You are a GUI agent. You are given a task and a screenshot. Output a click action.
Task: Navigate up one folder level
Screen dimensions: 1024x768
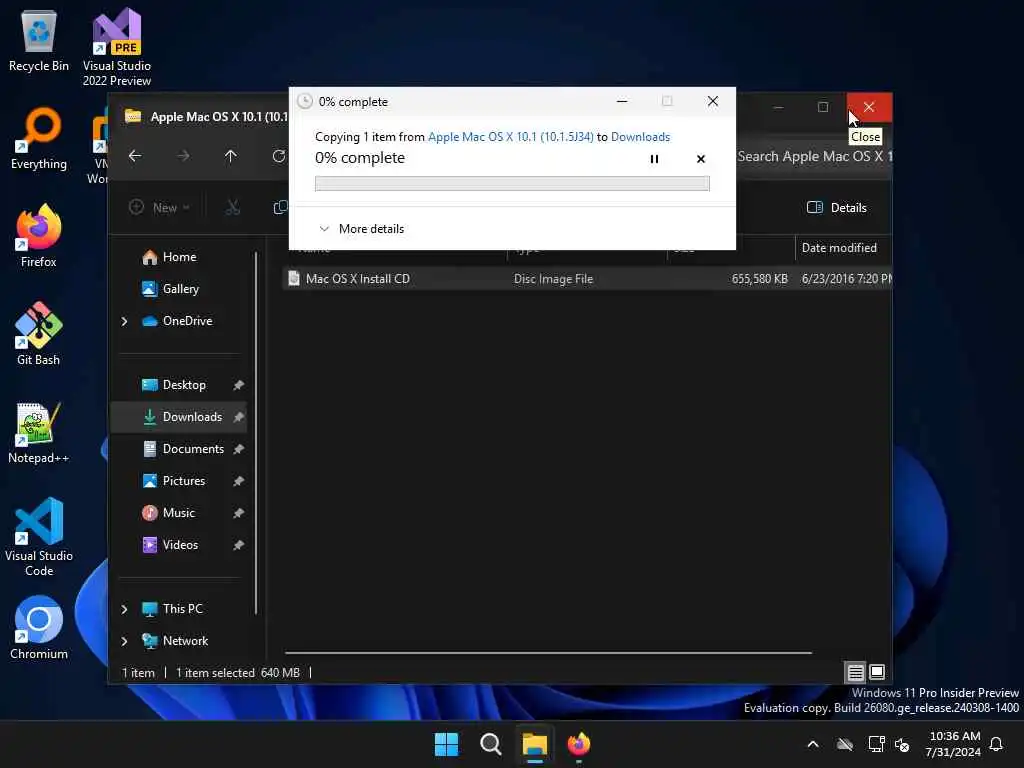tap(231, 156)
